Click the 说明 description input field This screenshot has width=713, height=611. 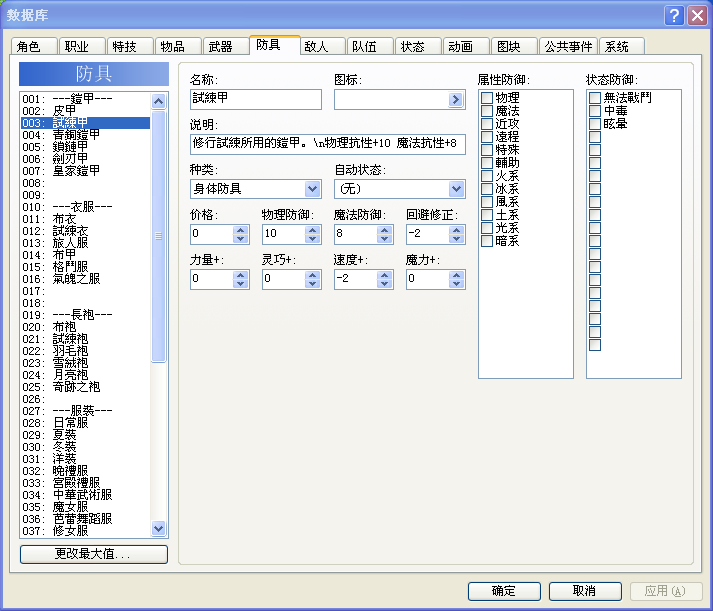coord(328,144)
